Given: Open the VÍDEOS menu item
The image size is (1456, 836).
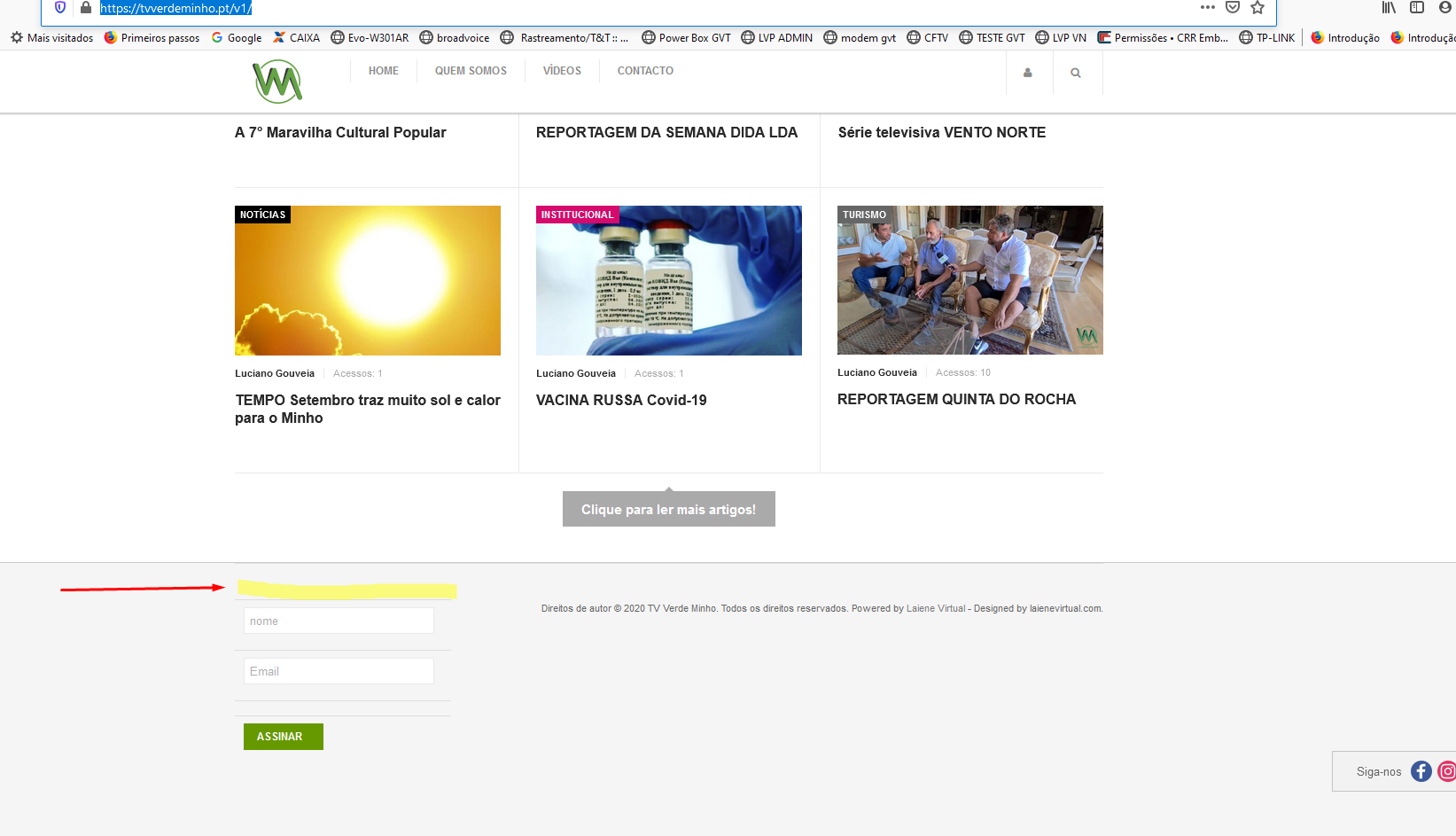Looking at the screenshot, I should (x=562, y=71).
